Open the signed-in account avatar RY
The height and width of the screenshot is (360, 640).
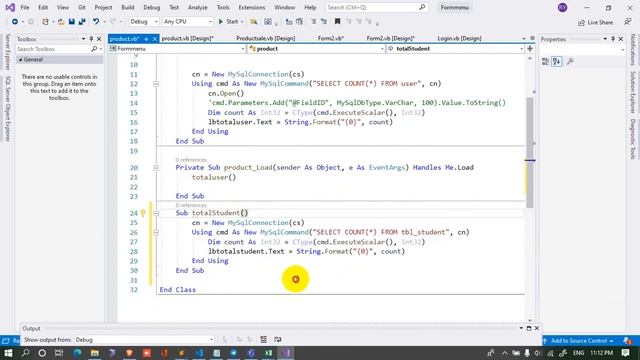click(x=562, y=7)
